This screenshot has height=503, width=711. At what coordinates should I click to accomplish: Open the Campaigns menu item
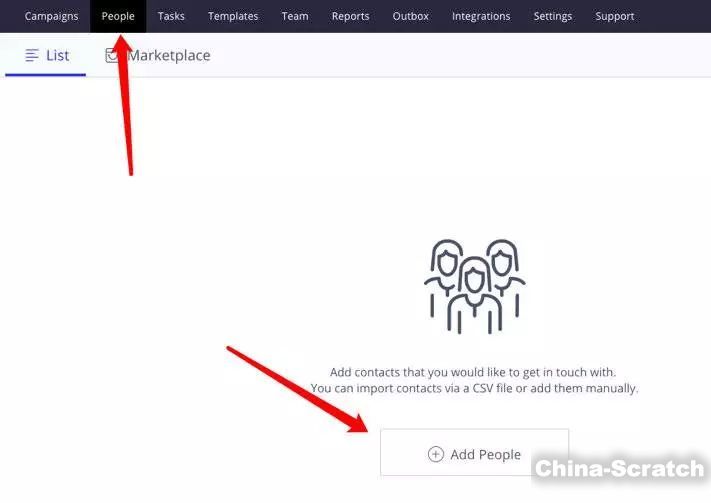51,16
